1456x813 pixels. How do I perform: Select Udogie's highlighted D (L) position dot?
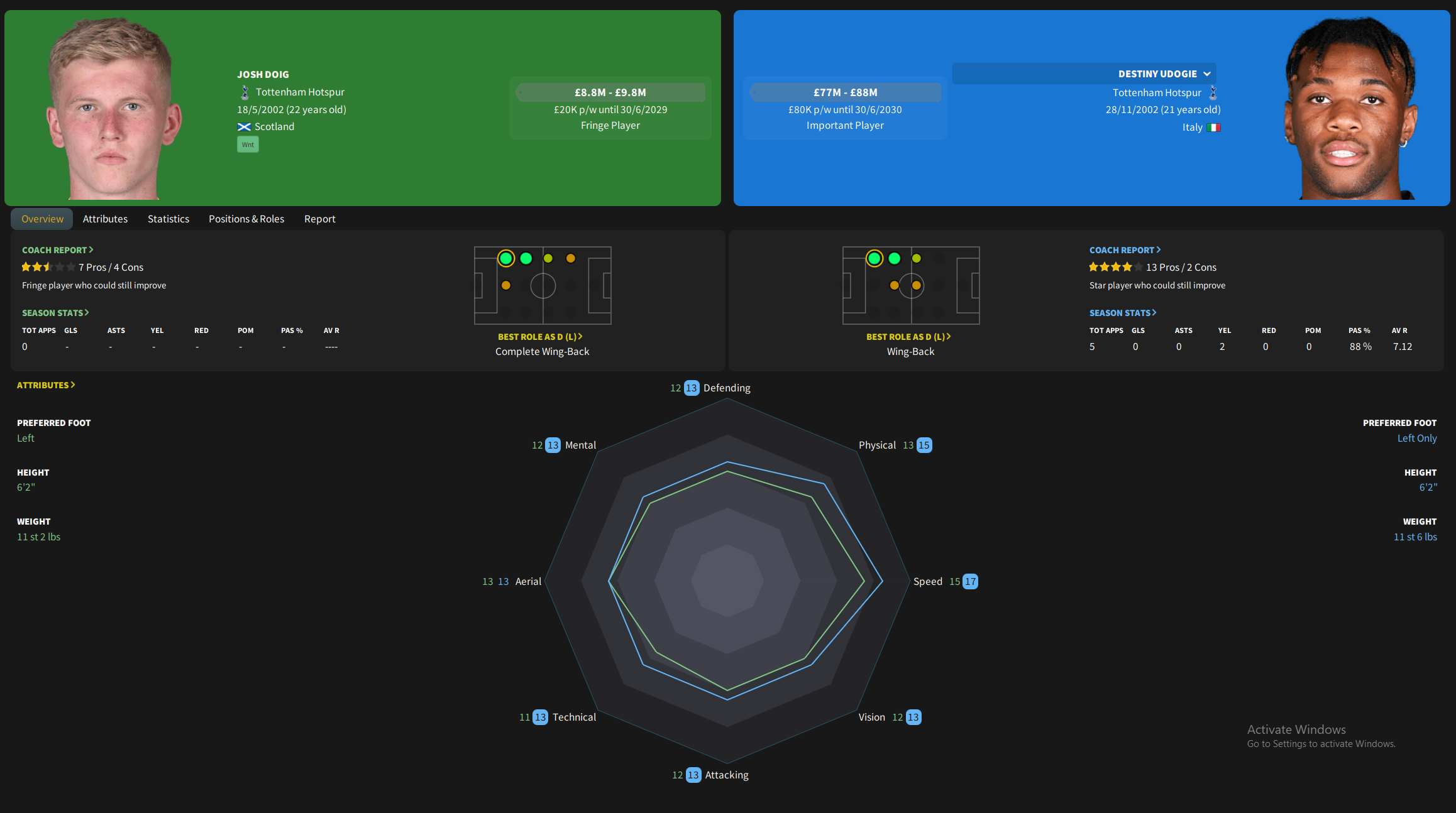click(874, 258)
